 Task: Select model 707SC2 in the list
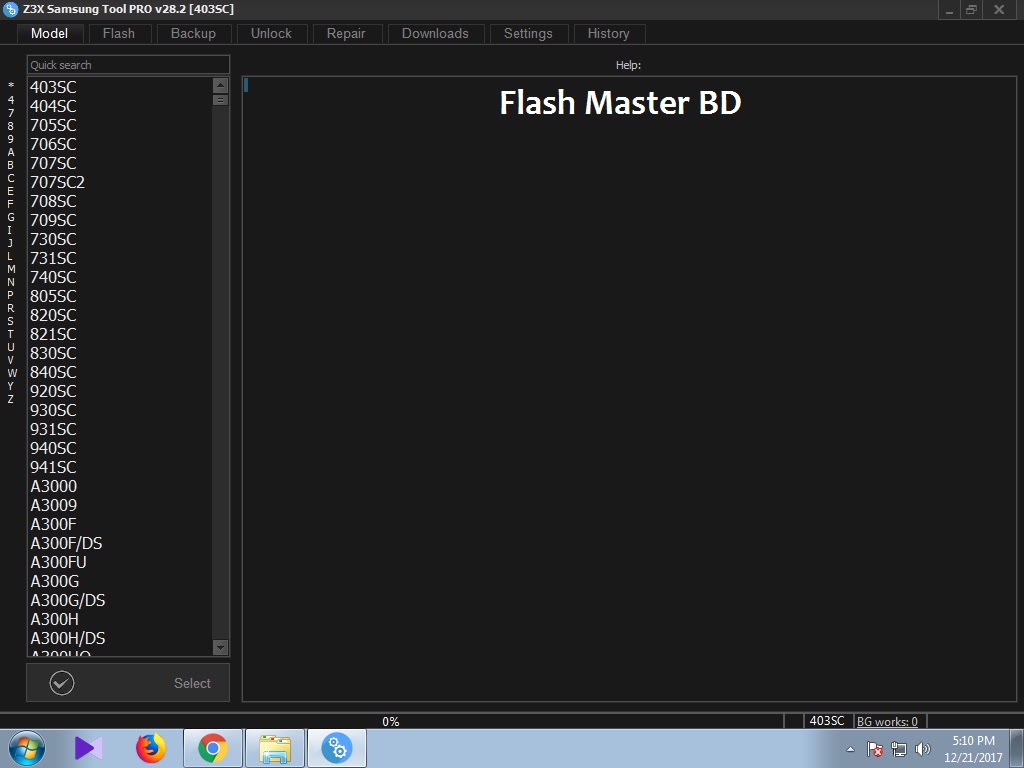click(120, 182)
